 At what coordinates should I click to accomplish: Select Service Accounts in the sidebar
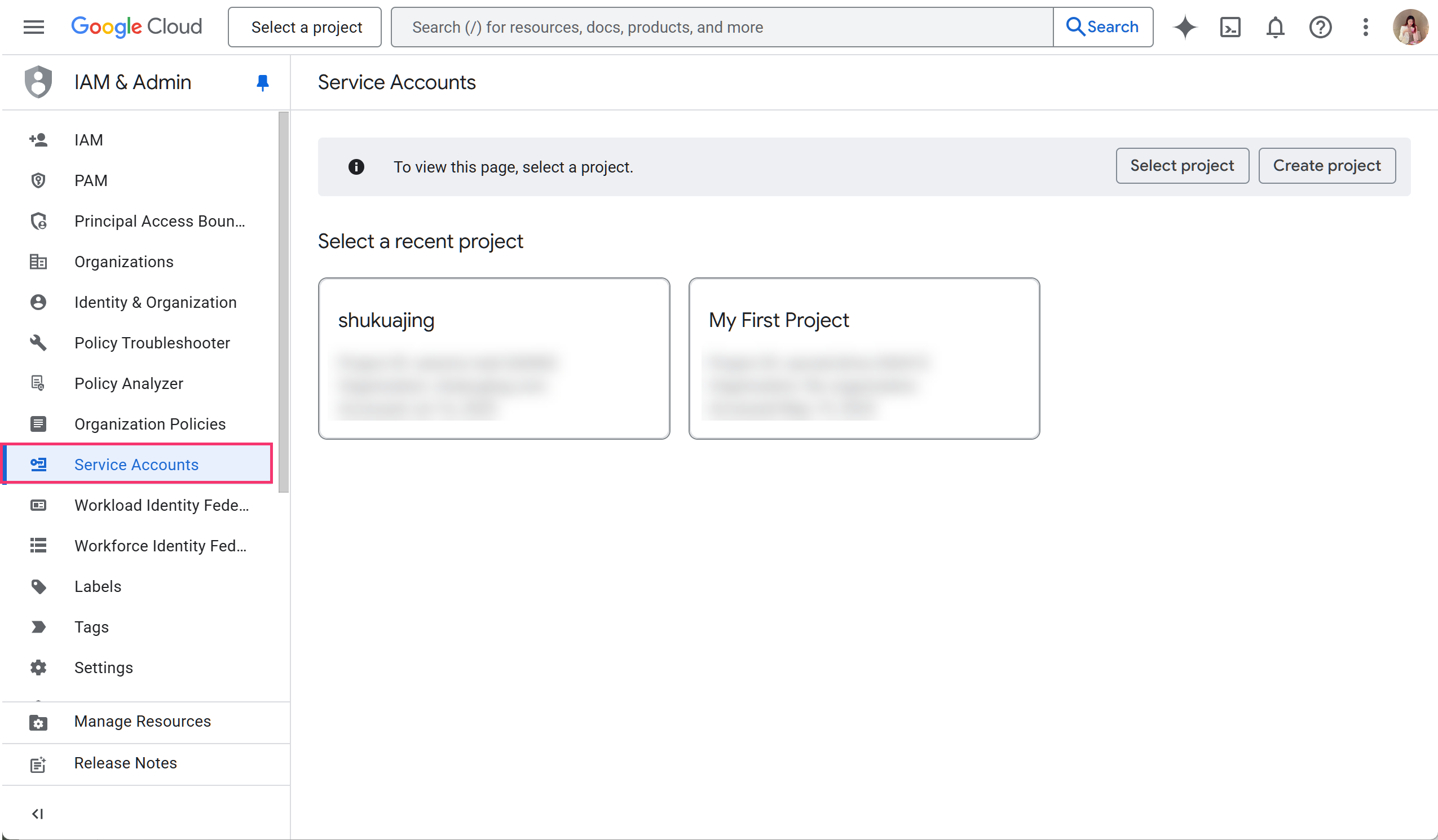(138, 464)
